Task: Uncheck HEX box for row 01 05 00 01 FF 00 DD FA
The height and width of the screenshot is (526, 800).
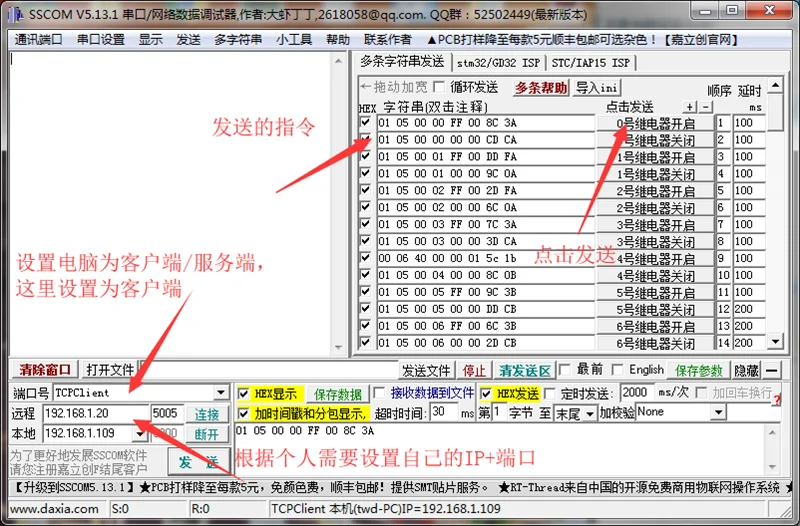Action: 365,156
